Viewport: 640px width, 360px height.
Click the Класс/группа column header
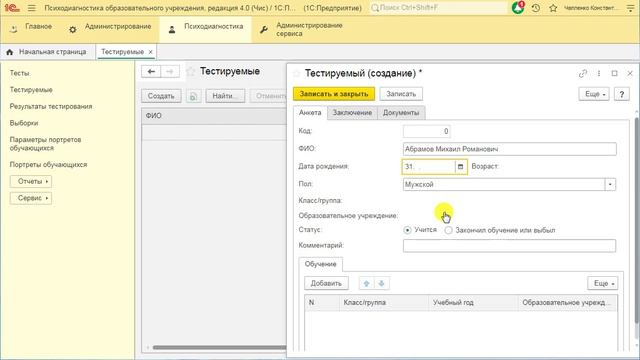384,303
